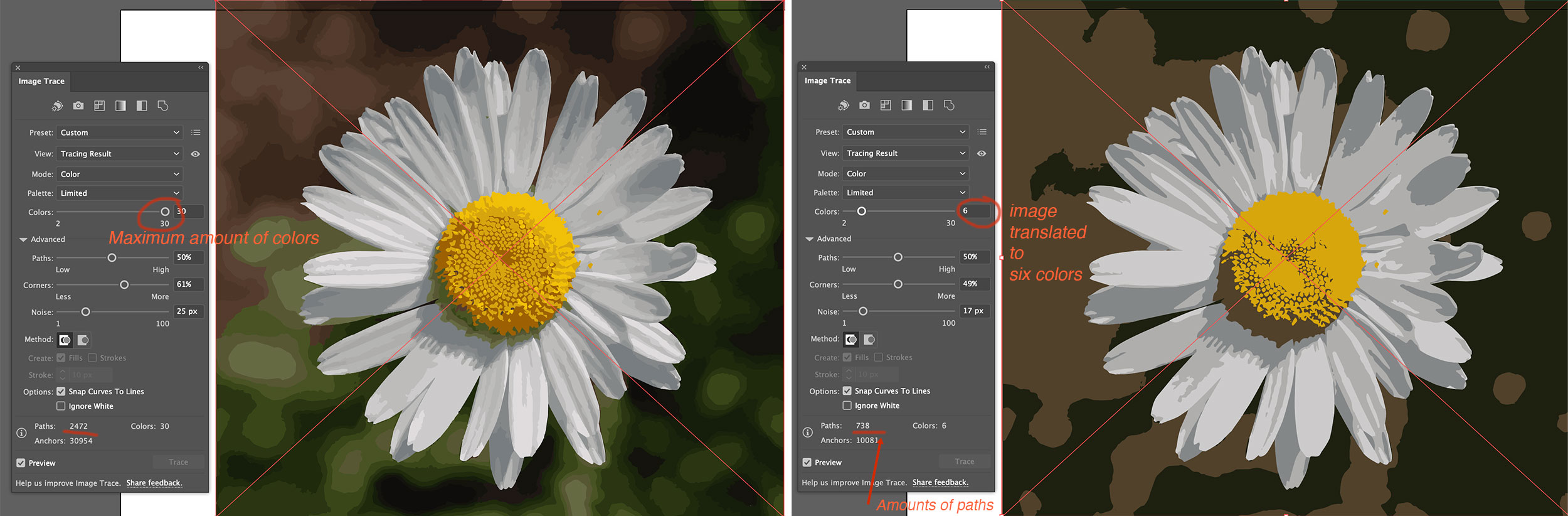Select Overlapping method icon in left panel
The width and height of the screenshot is (1568, 516).
[83, 340]
